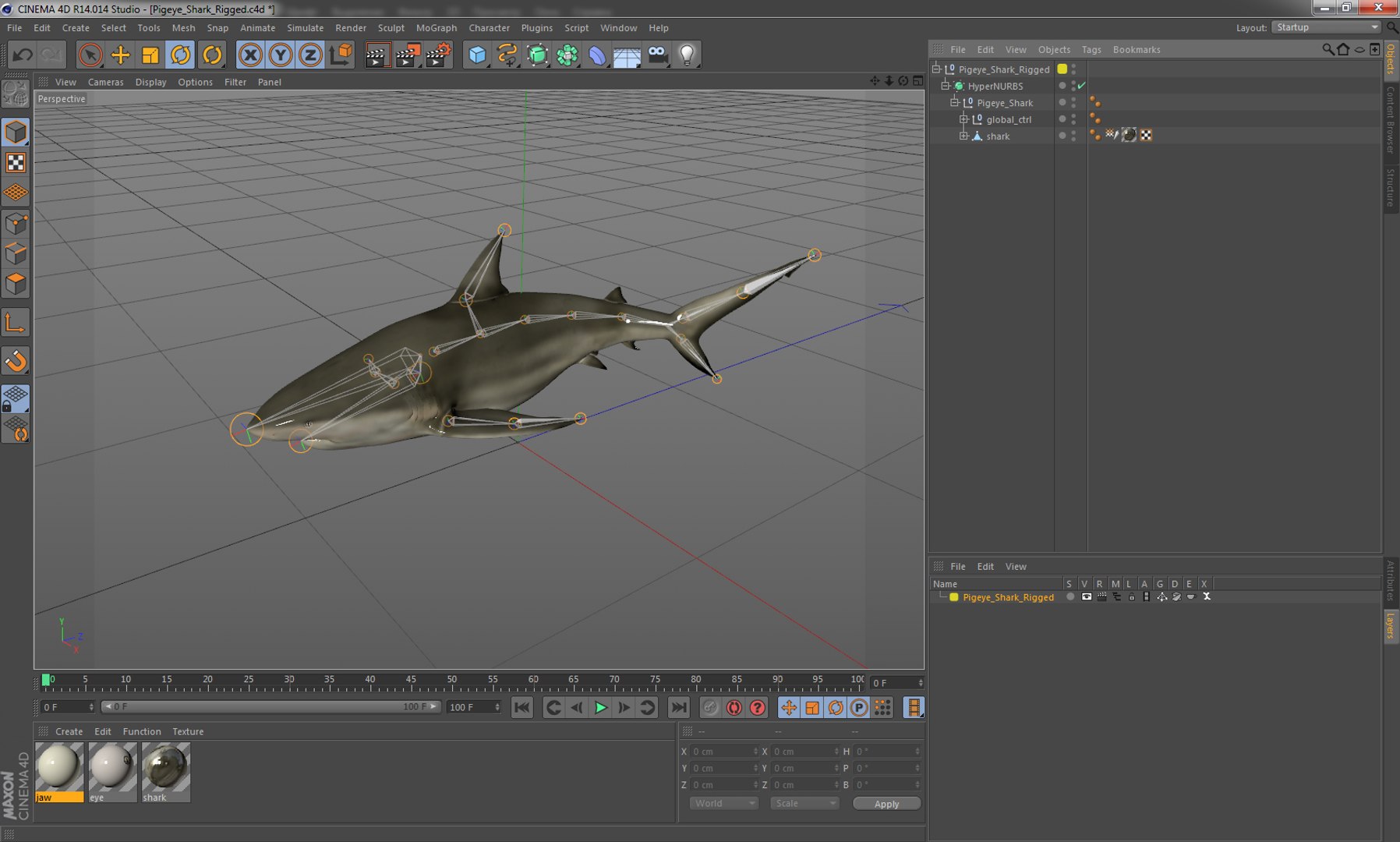The image size is (1400, 842).
Task: Switch to Model mode
Action: [x=16, y=132]
